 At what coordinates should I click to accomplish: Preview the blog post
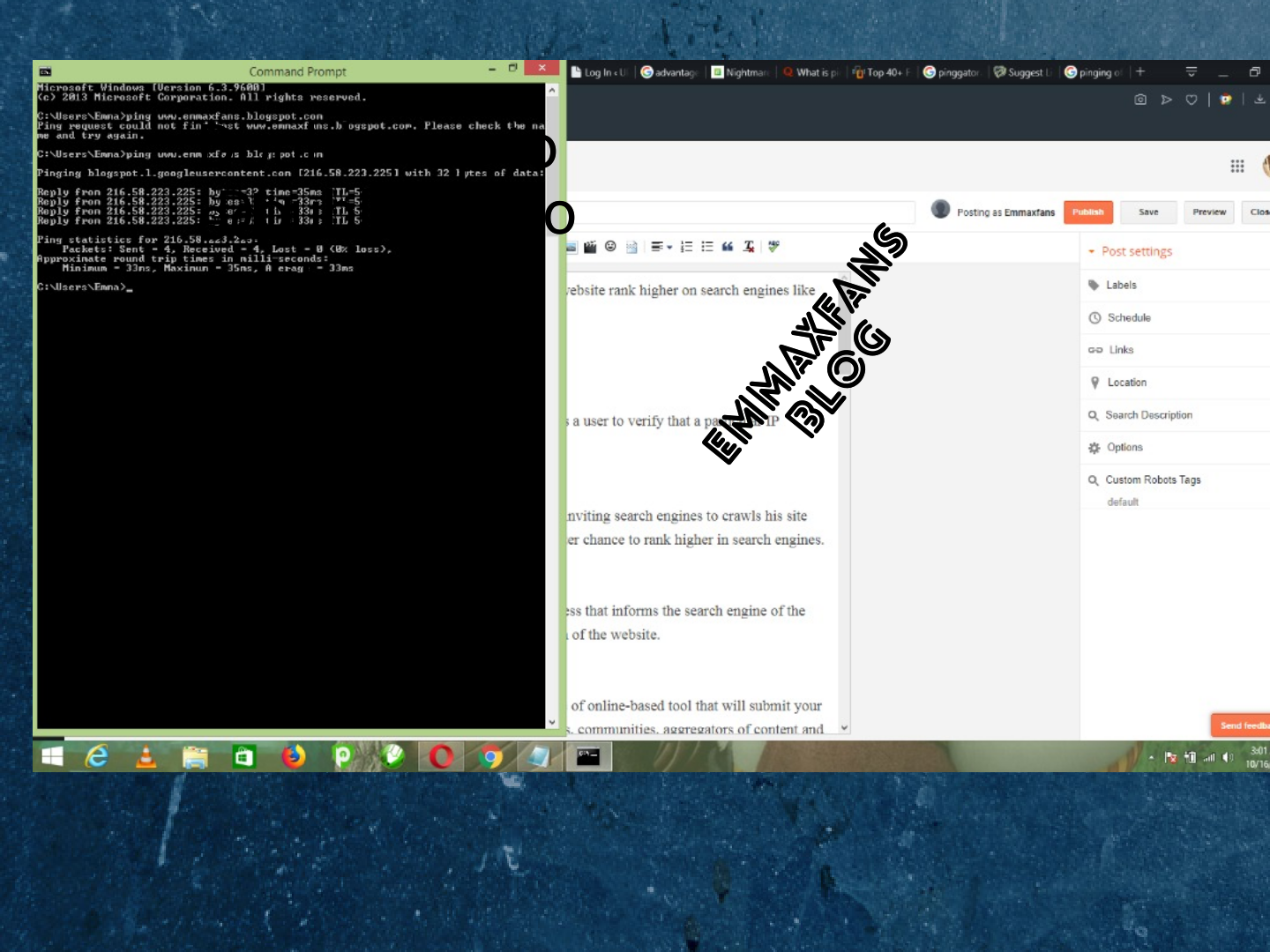(x=1209, y=212)
